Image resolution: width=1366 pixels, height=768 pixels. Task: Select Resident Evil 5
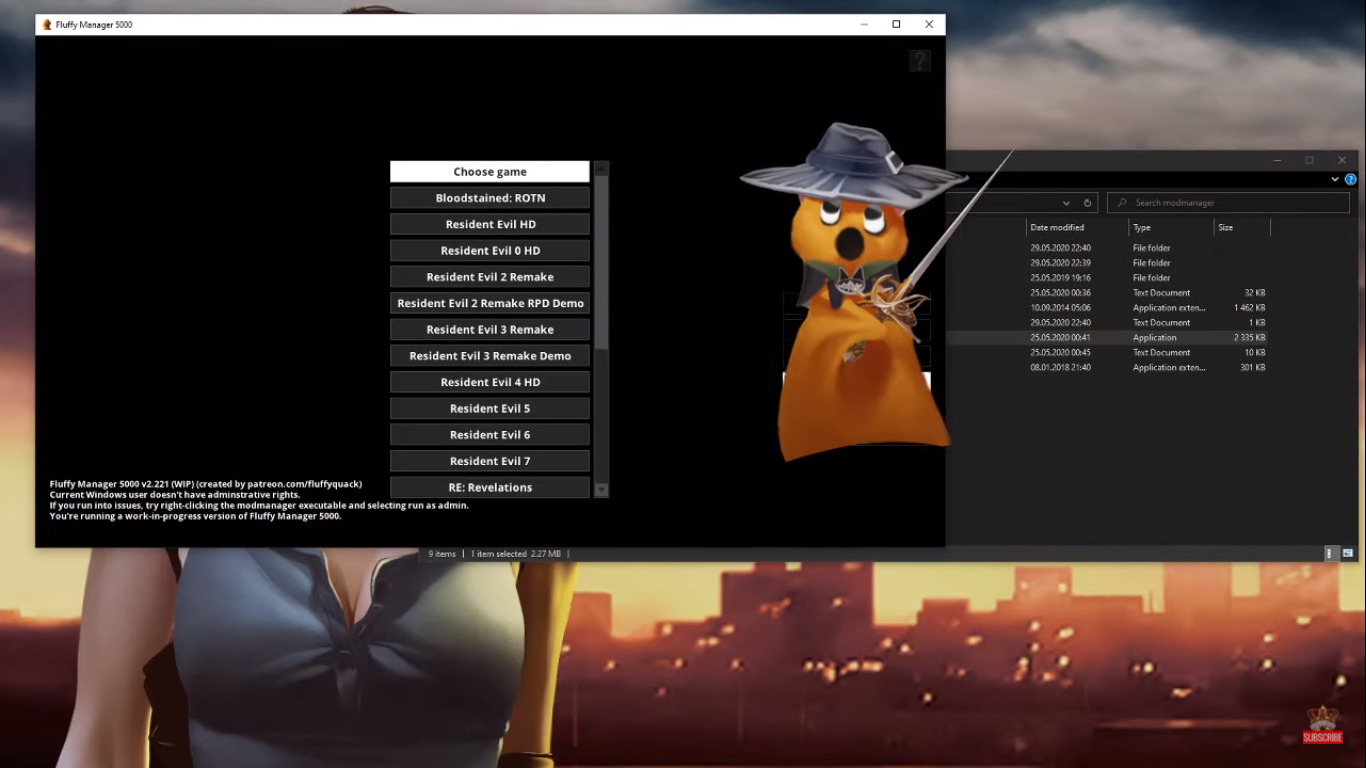pyautogui.click(x=490, y=408)
